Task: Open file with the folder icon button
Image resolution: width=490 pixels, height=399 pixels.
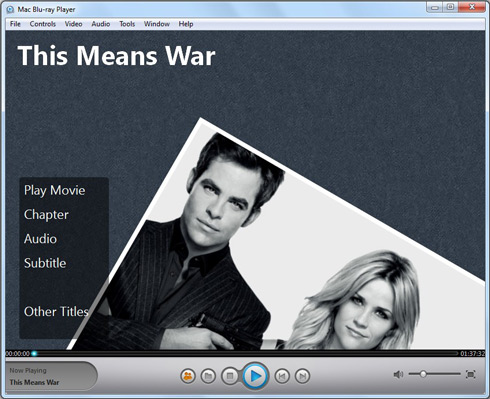Action: tap(208, 376)
